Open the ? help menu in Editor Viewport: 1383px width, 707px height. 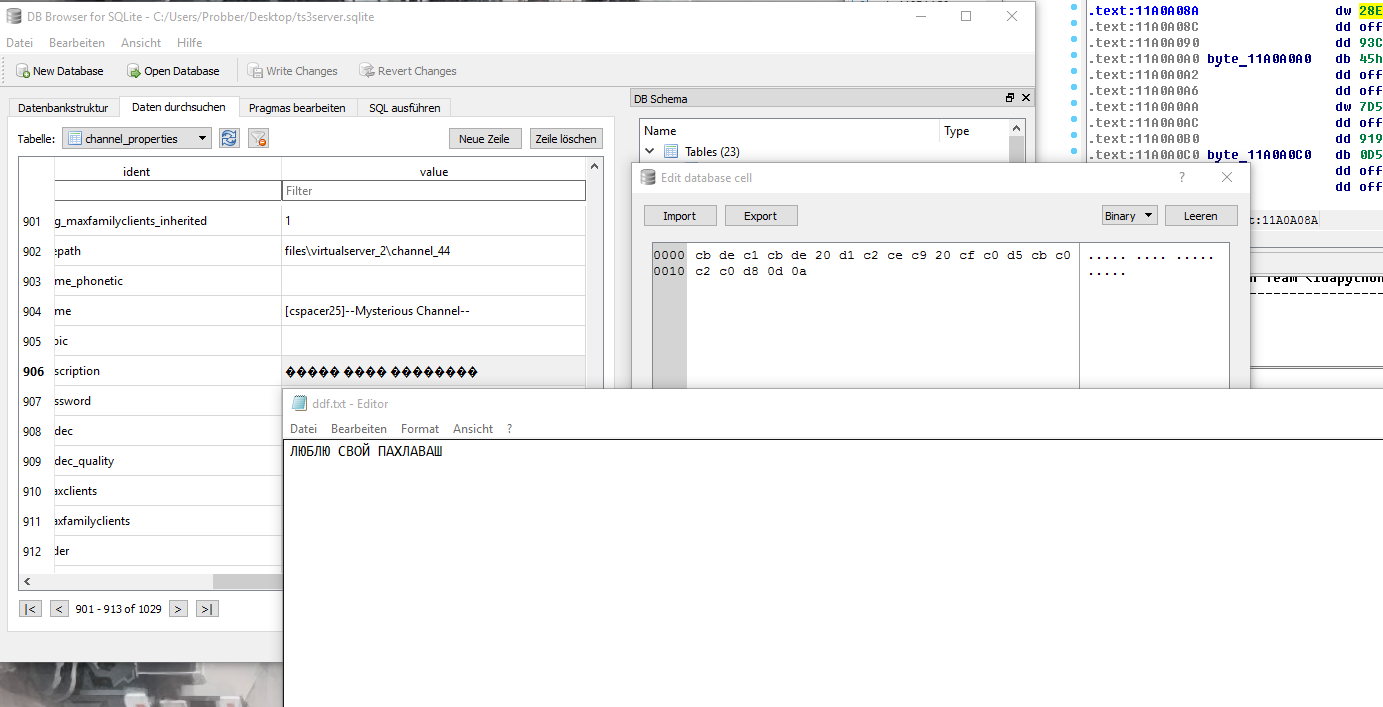coord(509,428)
